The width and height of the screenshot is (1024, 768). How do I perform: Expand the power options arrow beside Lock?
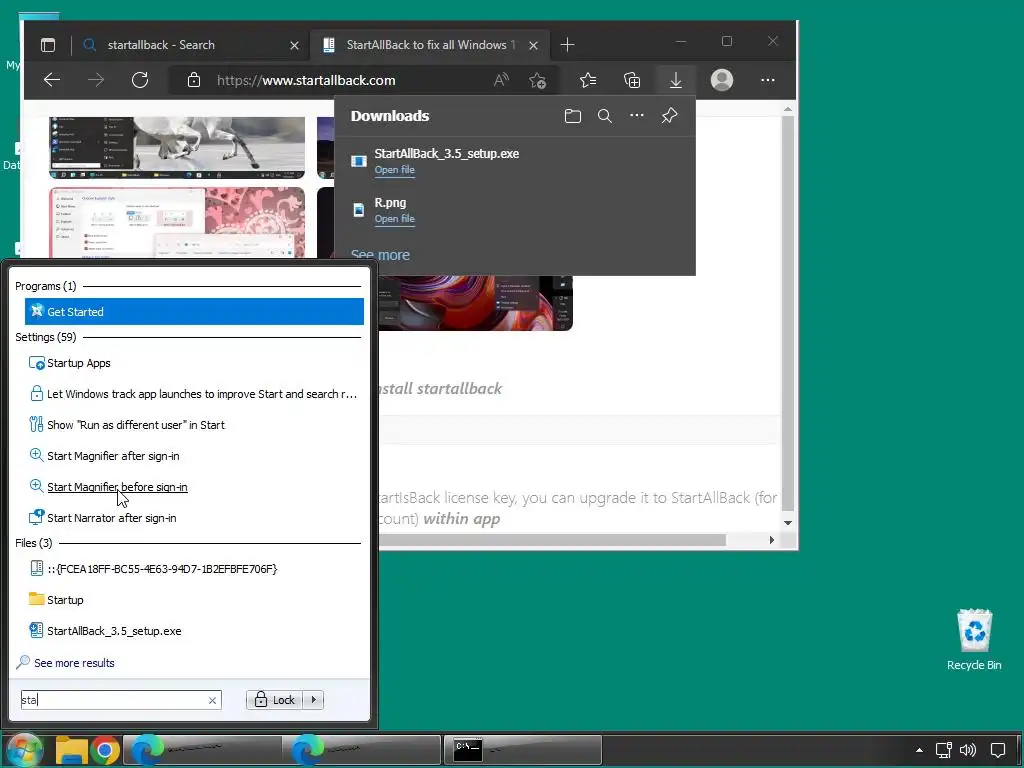coord(314,700)
